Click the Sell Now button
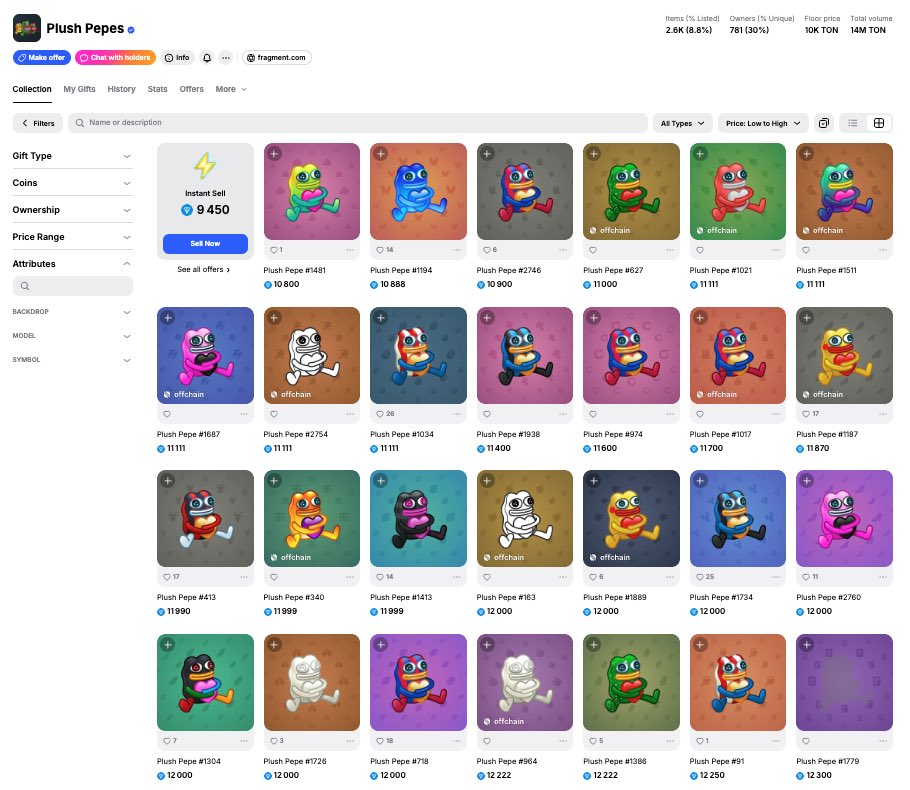The height and width of the screenshot is (790, 910). (205, 244)
